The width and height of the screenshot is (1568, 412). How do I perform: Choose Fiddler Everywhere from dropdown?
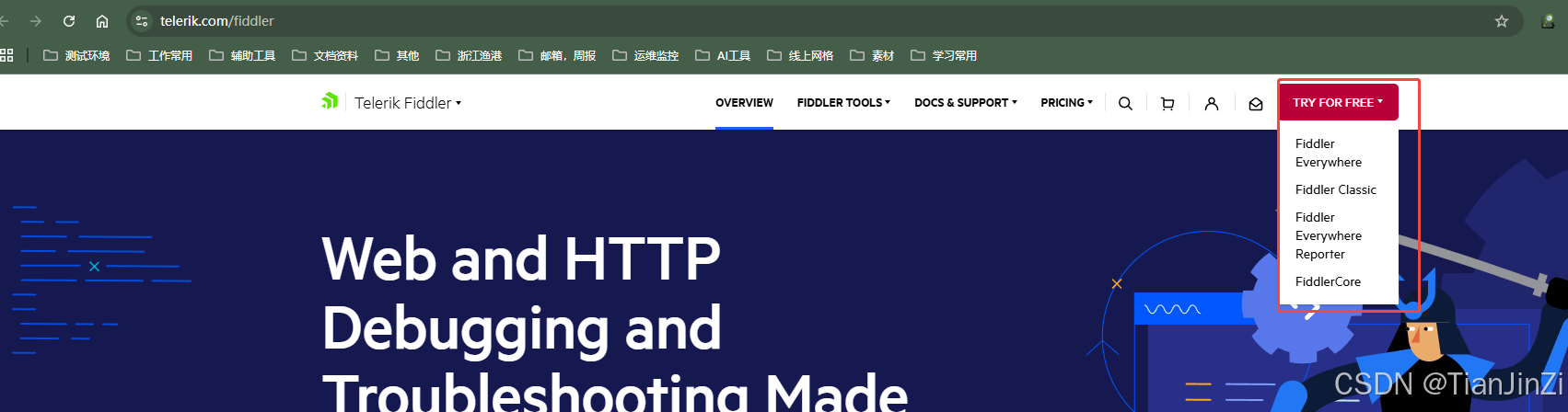(1328, 153)
